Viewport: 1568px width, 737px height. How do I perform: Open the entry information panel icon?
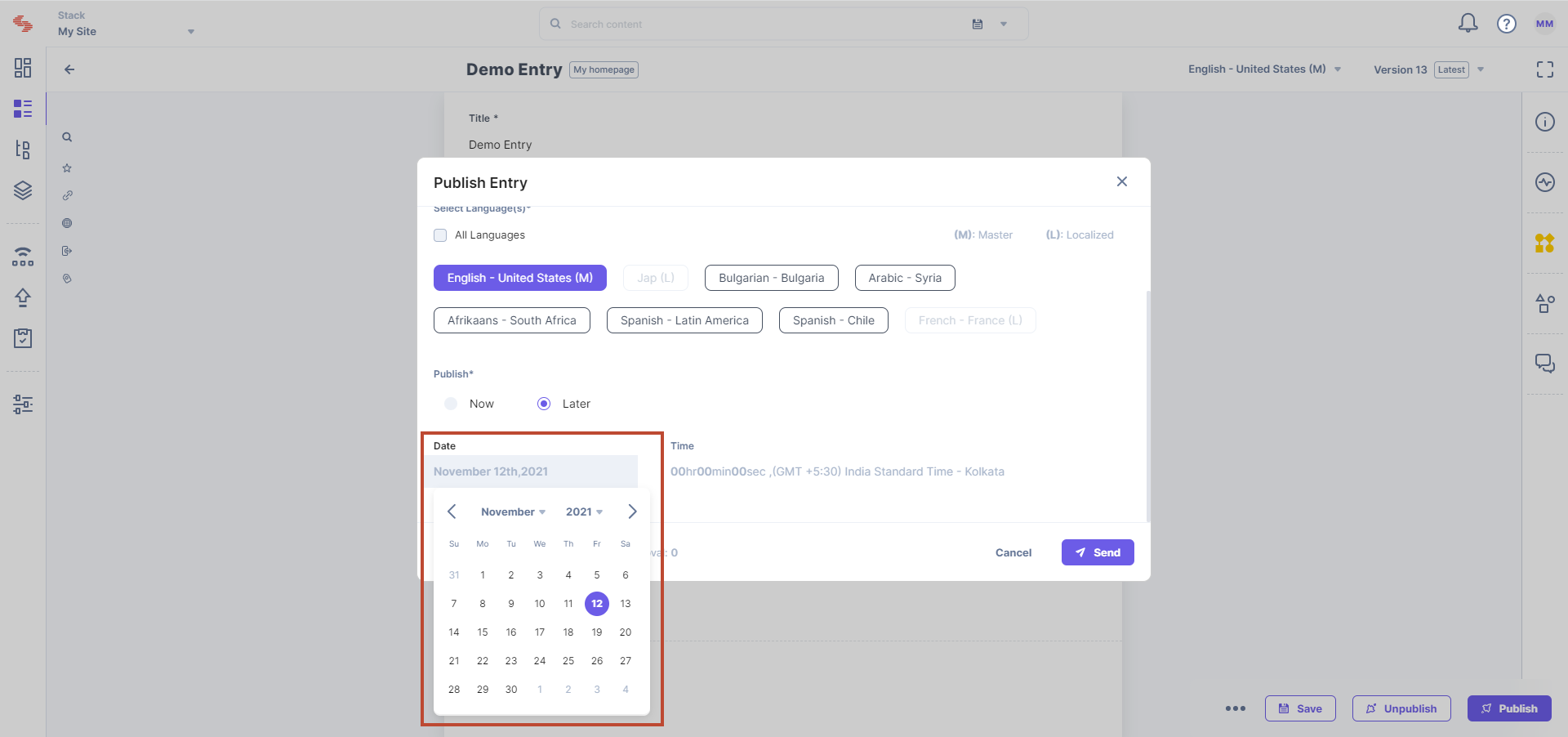(1544, 122)
